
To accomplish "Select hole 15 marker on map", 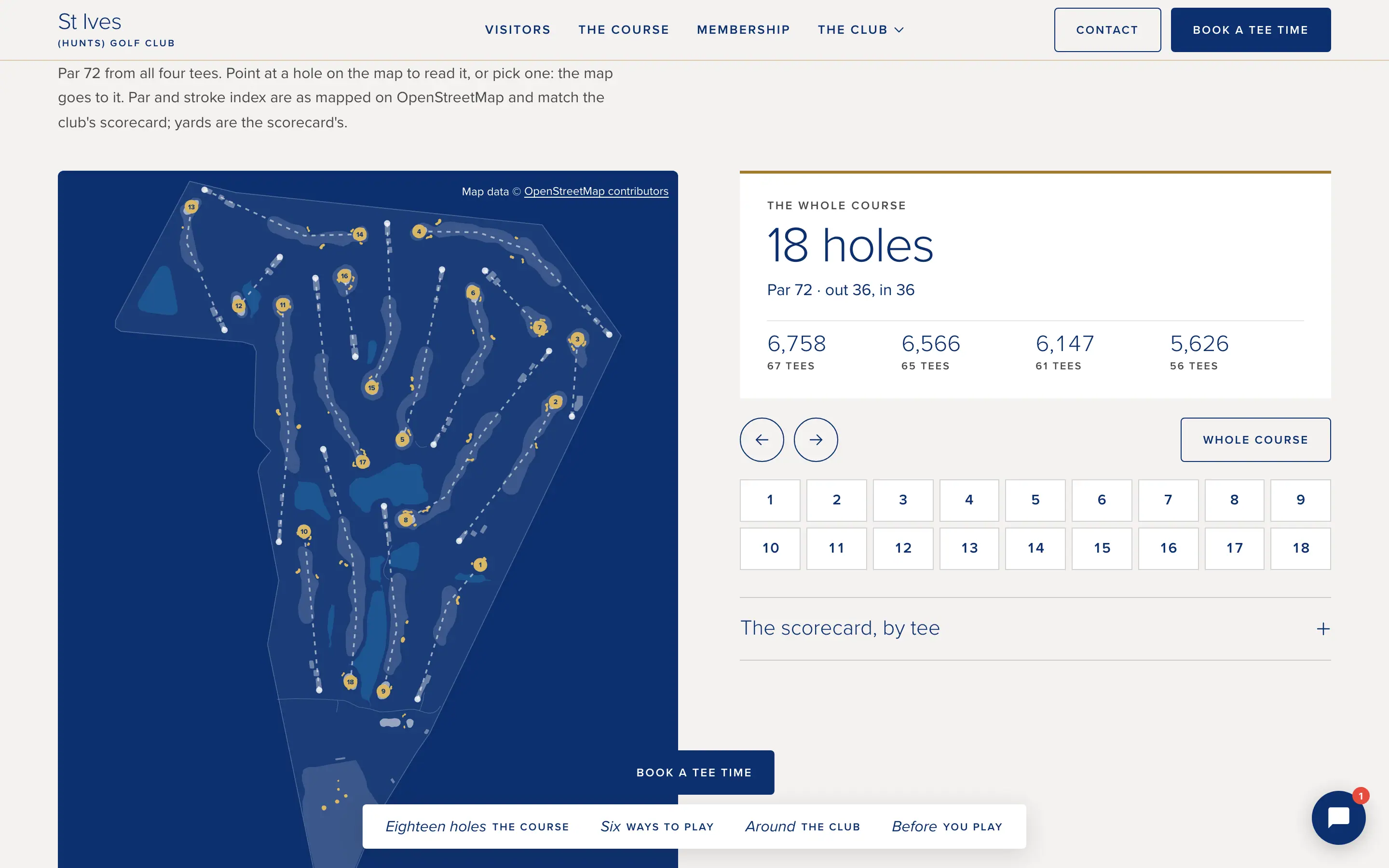I will pyautogui.click(x=372, y=388).
